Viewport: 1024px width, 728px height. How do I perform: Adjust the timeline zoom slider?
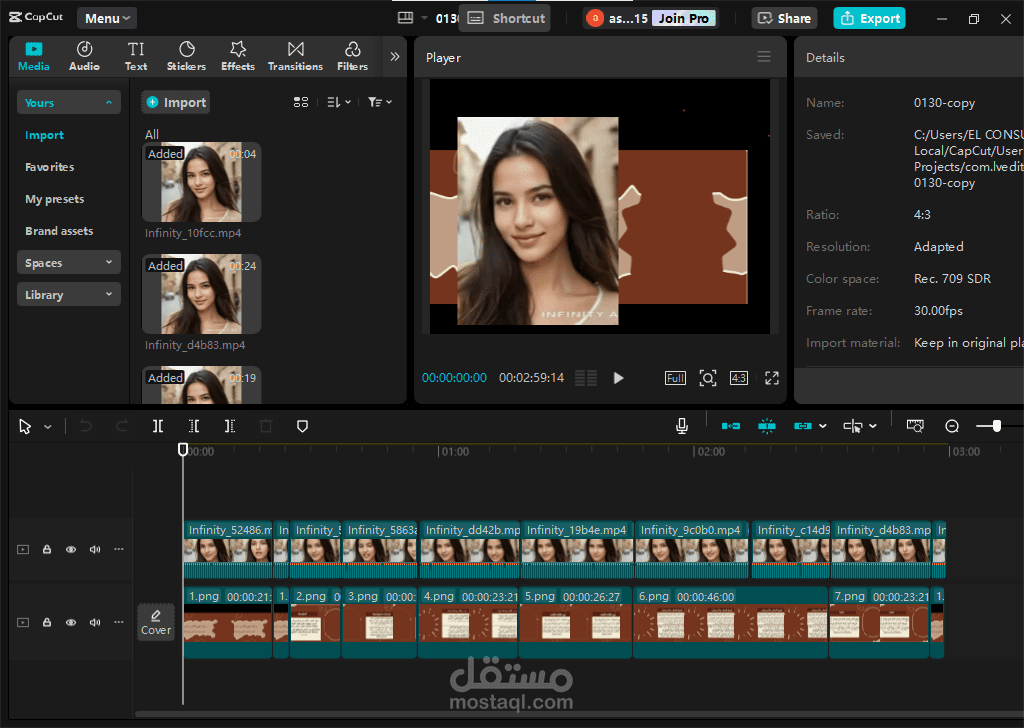pyautogui.click(x=996, y=426)
